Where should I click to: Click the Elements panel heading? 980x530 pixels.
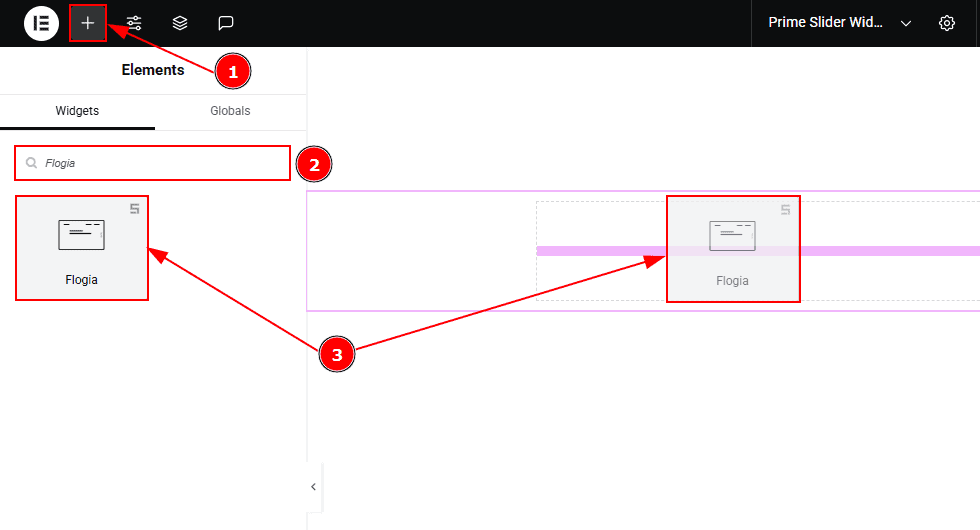[x=152, y=70]
